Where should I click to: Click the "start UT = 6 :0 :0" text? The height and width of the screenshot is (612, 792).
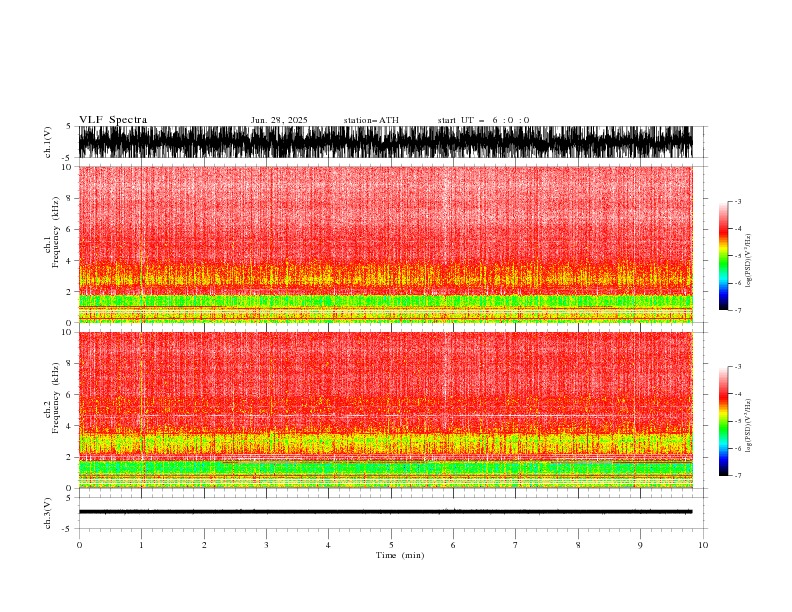(x=483, y=120)
